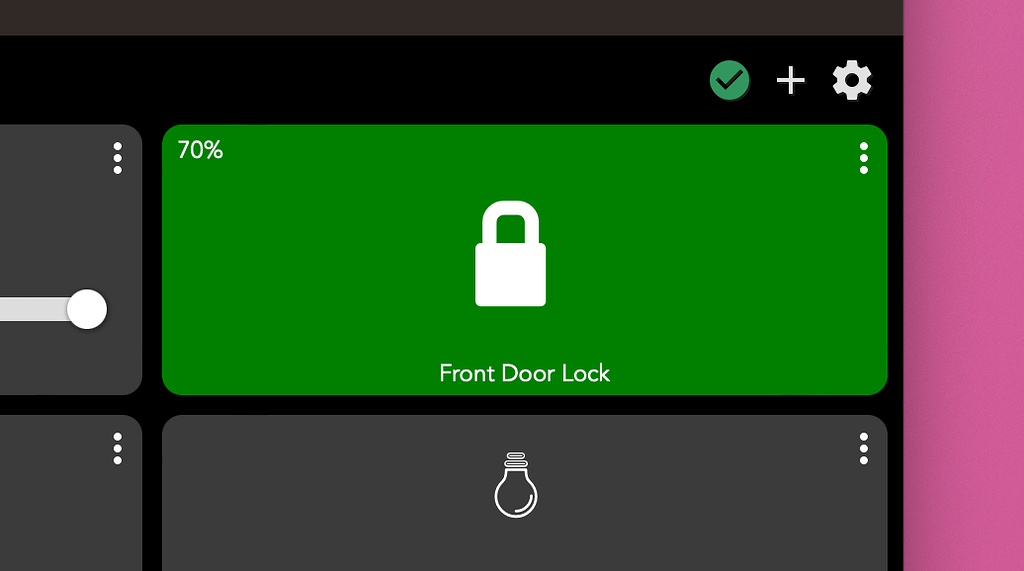Open the Front Door Lock tile's three-dot menu
This screenshot has width=1024, height=571.
[x=863, y=158]
